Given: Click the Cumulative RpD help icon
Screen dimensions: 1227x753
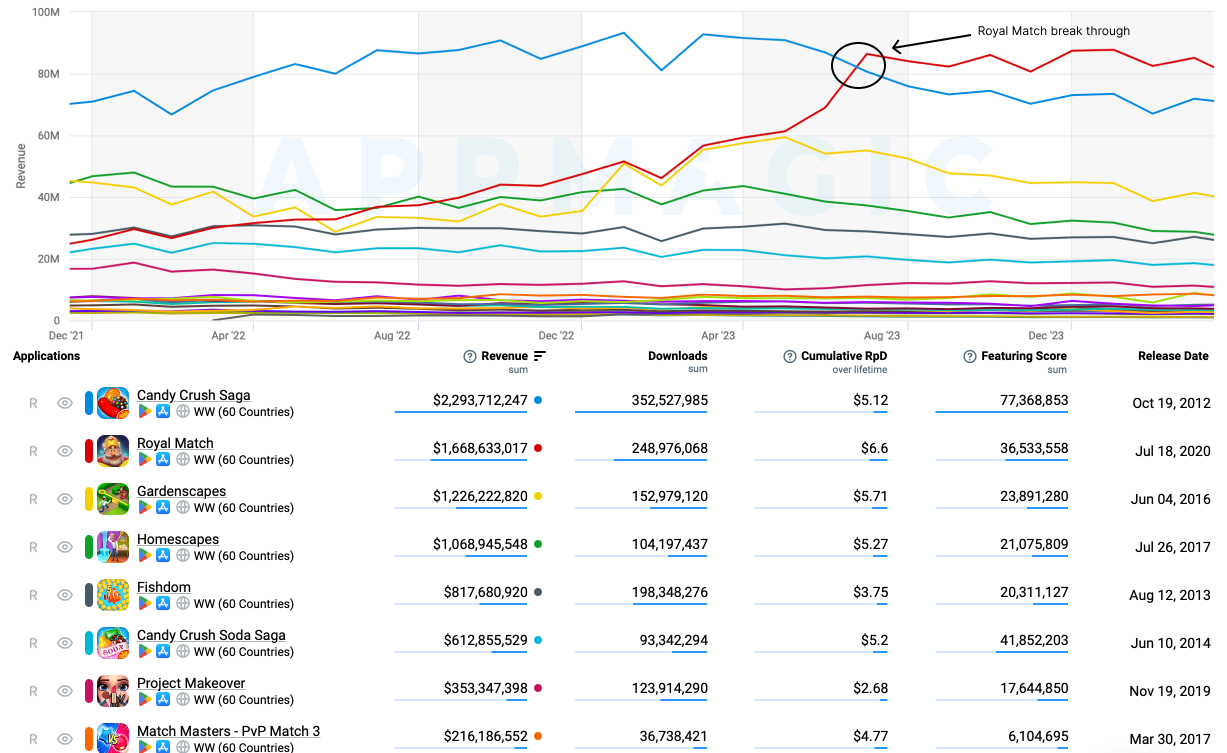Looking at the screenshot, I should tap(790, 356).
